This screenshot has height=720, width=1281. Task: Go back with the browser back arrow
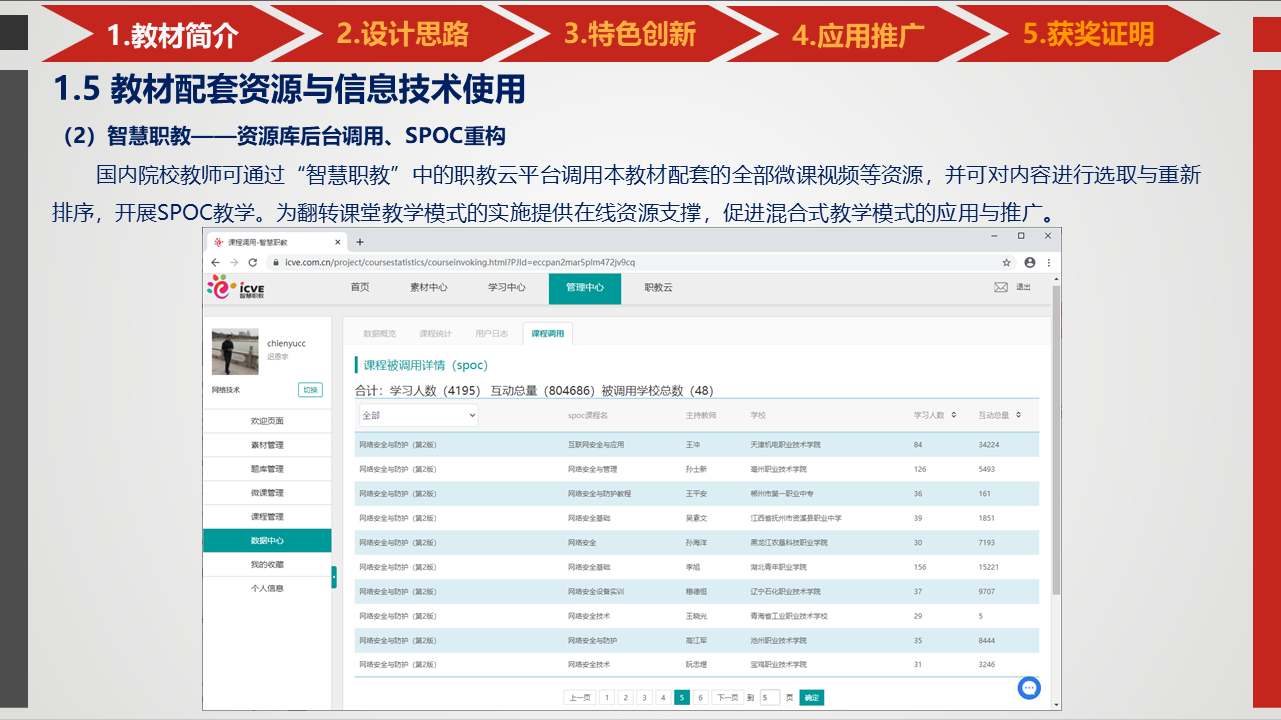tap(215, 262)
